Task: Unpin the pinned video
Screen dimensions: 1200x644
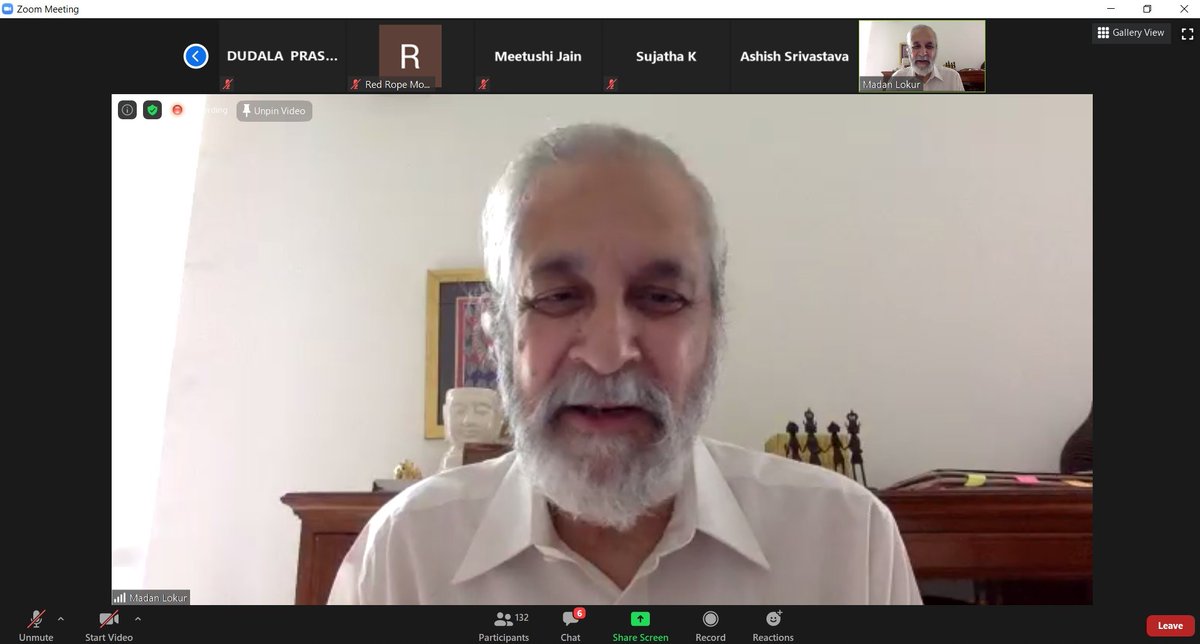Action: click(274, 110)
